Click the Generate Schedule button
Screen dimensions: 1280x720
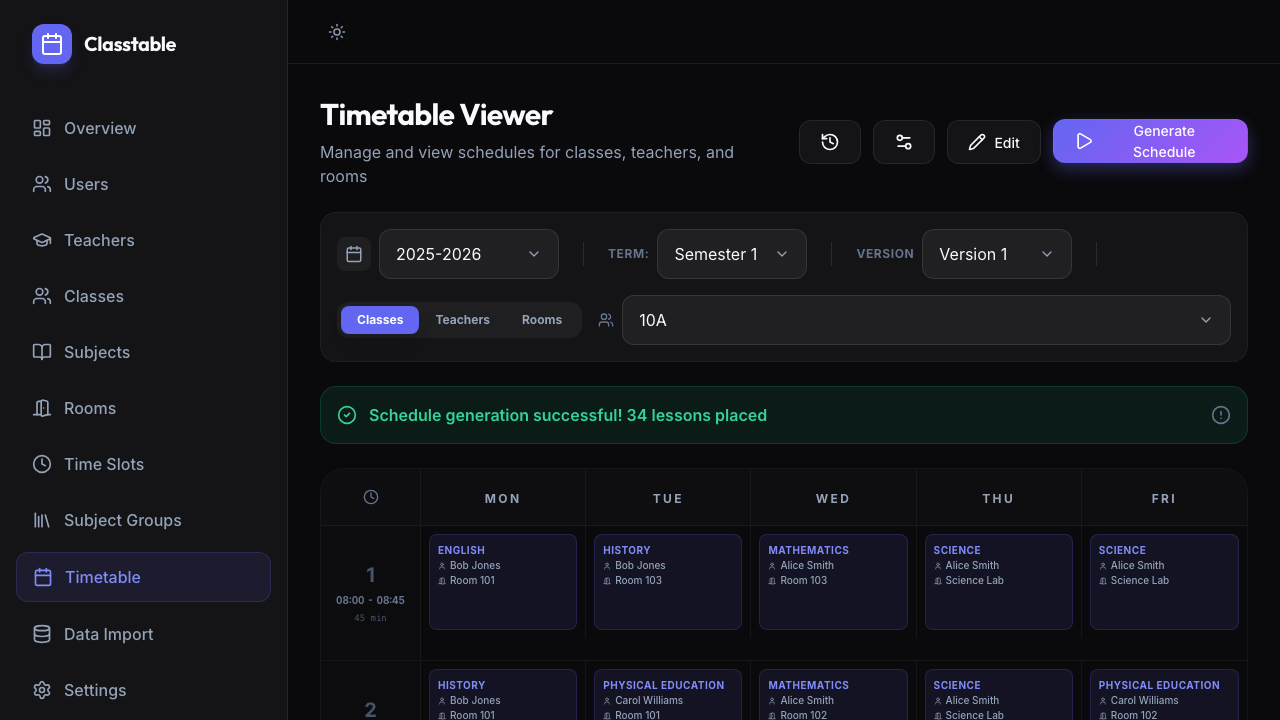pyautogui.click(x=1150, y=141)
